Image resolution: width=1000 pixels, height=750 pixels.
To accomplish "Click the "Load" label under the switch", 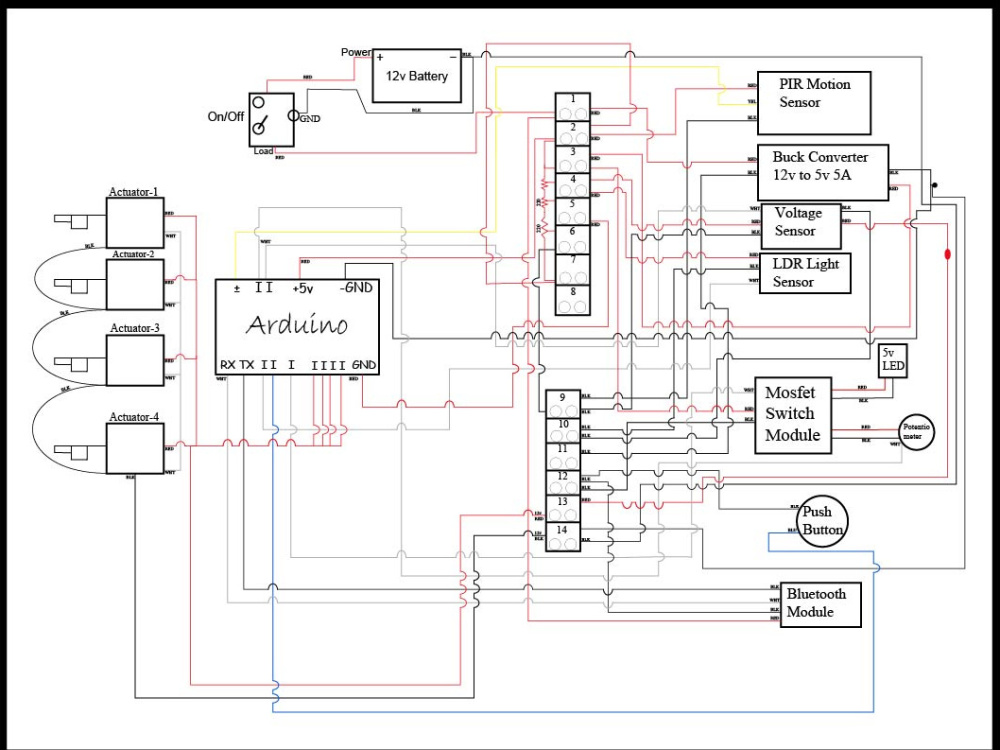I will point(263,151).
